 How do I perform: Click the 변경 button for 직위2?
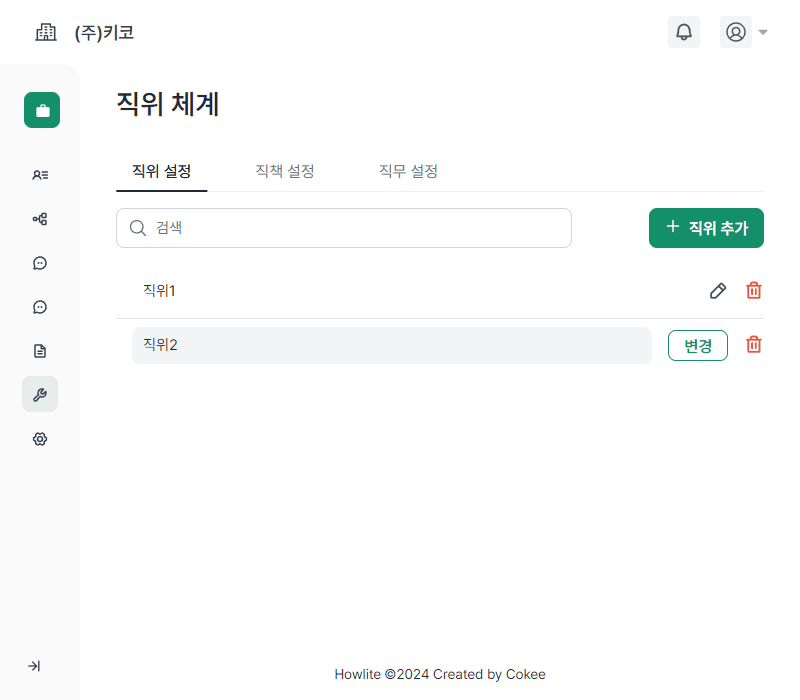(x=697, y=344)
